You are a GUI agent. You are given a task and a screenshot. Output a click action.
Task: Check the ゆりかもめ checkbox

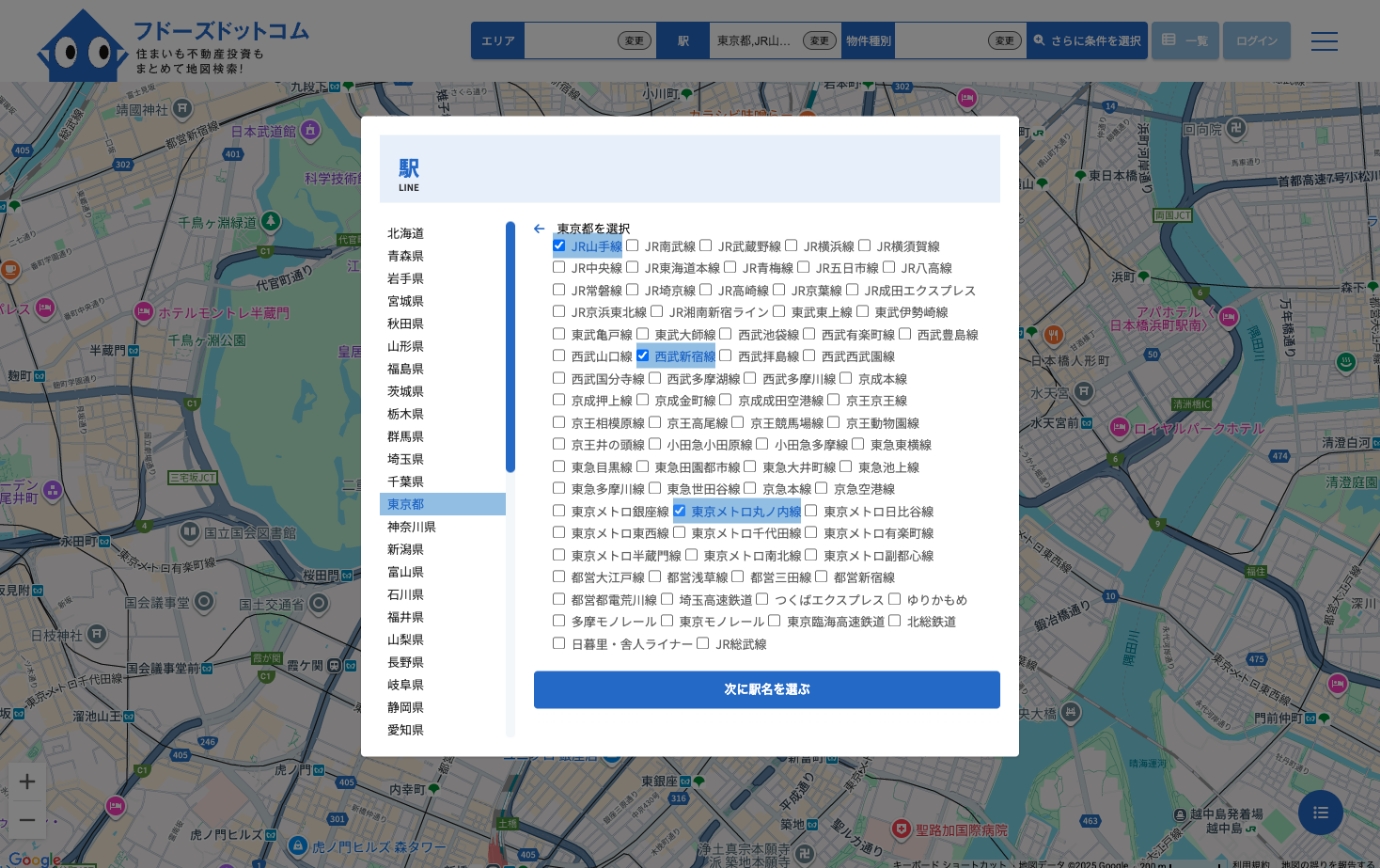(895, 599)
